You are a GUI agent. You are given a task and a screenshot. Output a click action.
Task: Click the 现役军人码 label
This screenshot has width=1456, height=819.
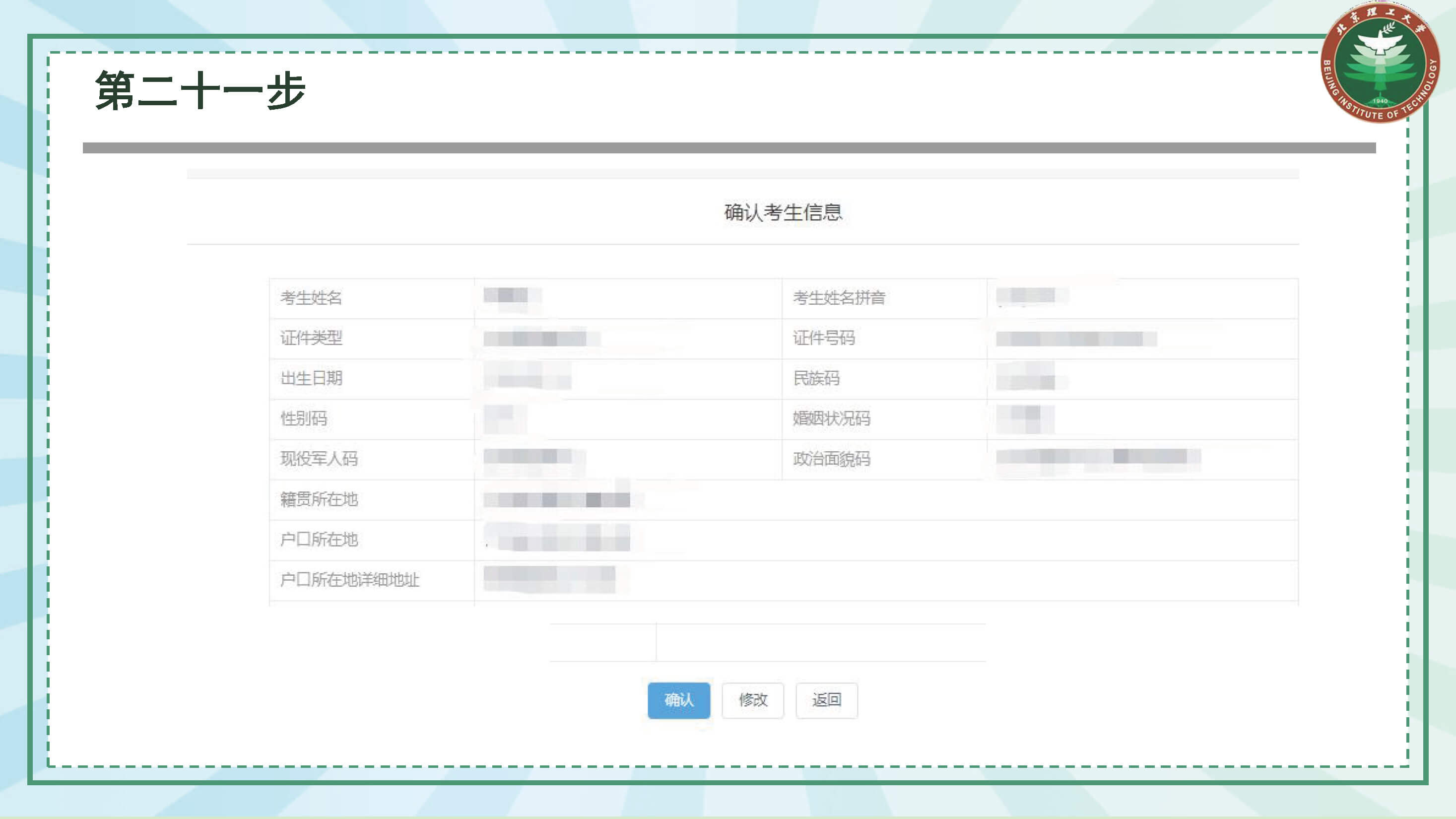(320, 459)
